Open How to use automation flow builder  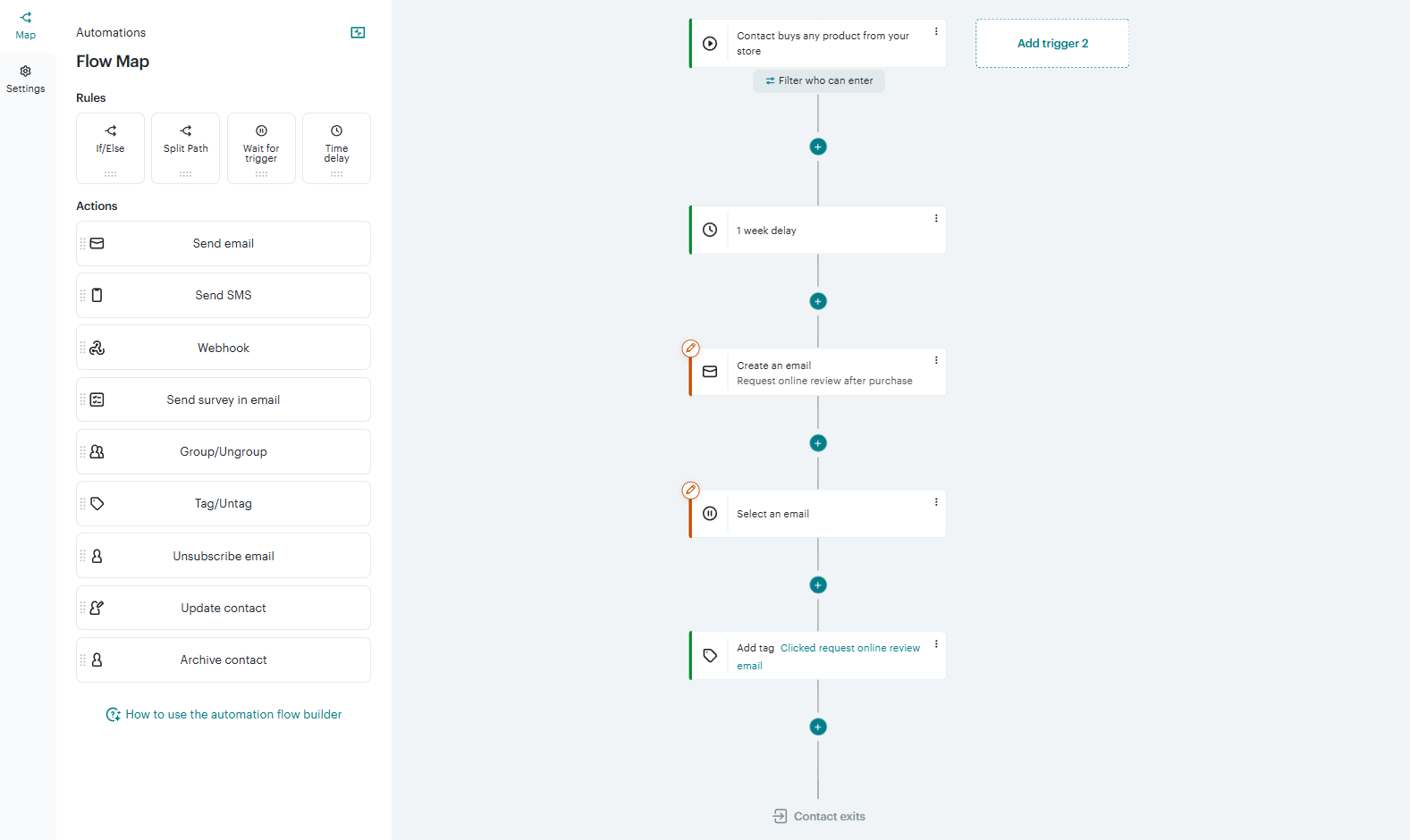point(224,714)
